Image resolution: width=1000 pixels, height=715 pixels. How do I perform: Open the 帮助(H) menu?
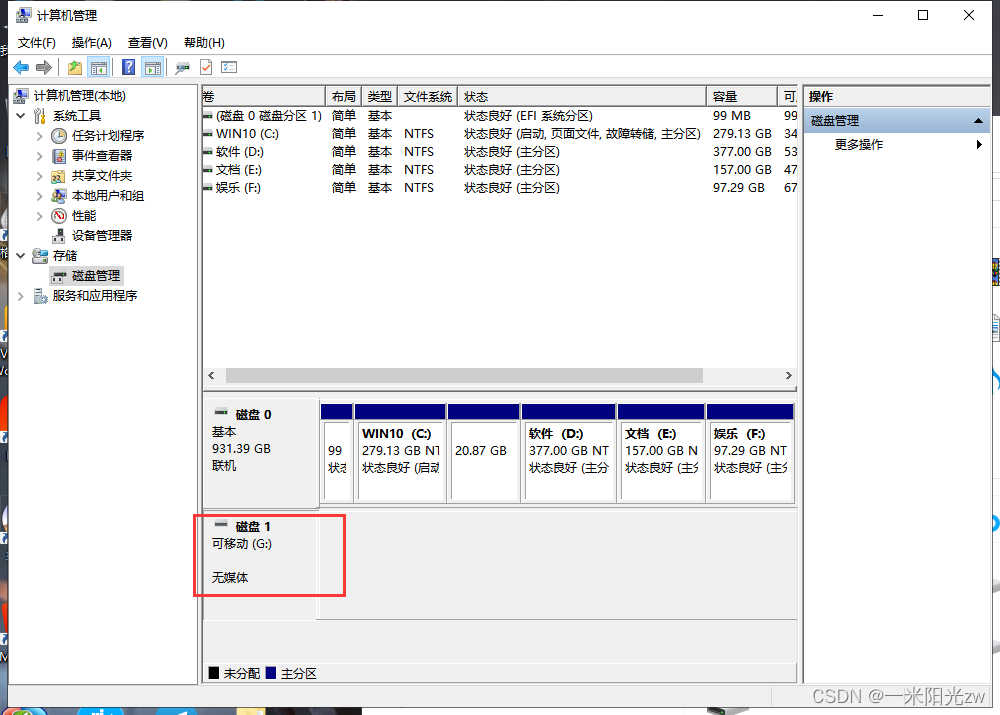tap(204, 43)
